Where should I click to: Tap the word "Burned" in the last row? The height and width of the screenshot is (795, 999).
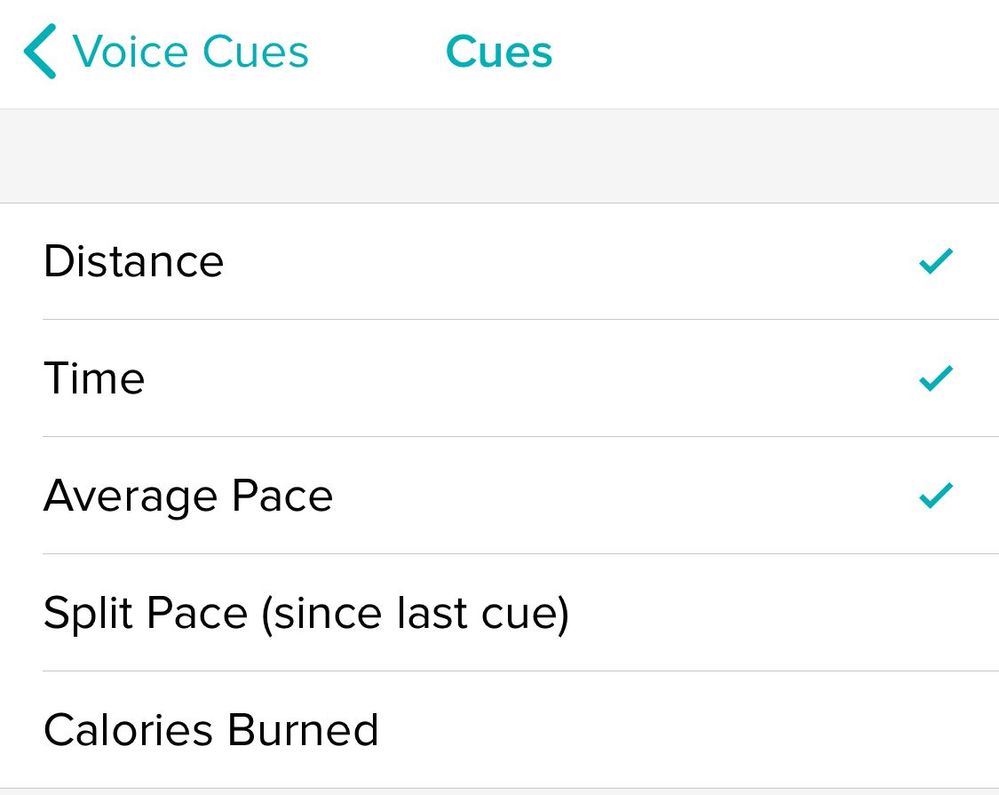pyautogui.click(x=303, y=730)
